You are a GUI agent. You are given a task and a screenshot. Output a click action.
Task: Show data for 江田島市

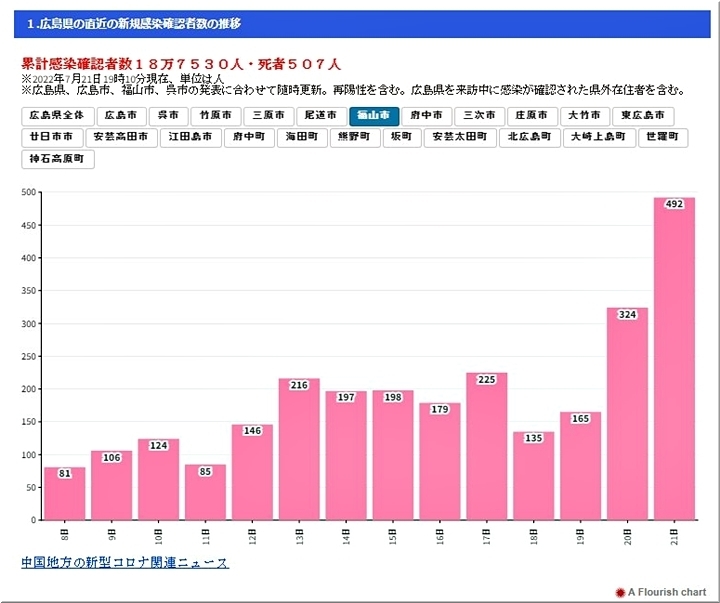[x=190, y=137]
